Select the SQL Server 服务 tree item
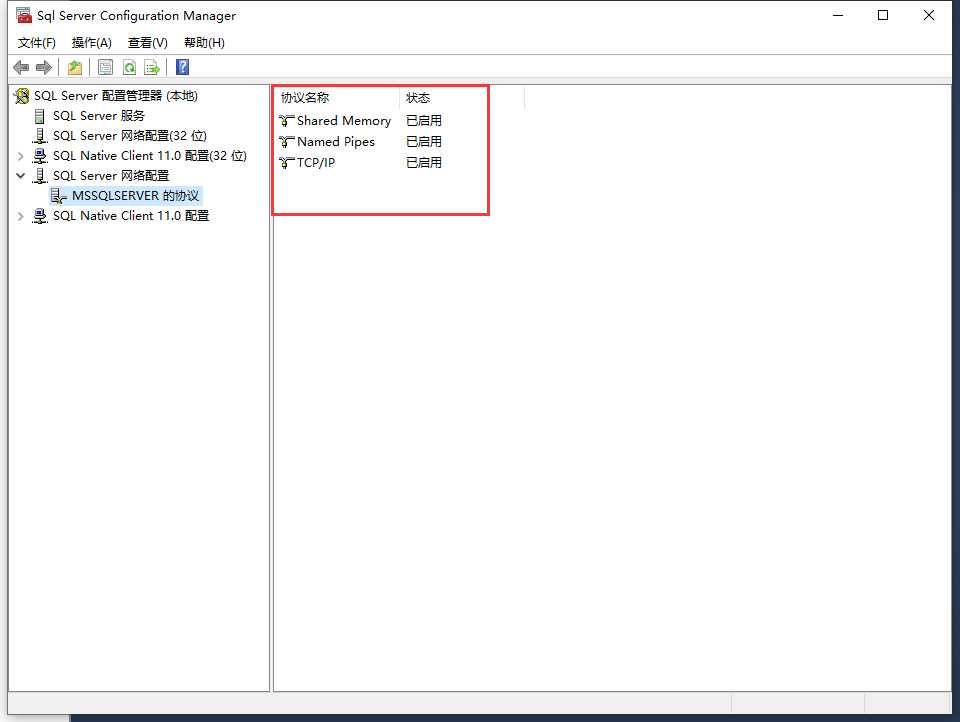The width and height of the screenshot is (960, 722). (99, 116)
